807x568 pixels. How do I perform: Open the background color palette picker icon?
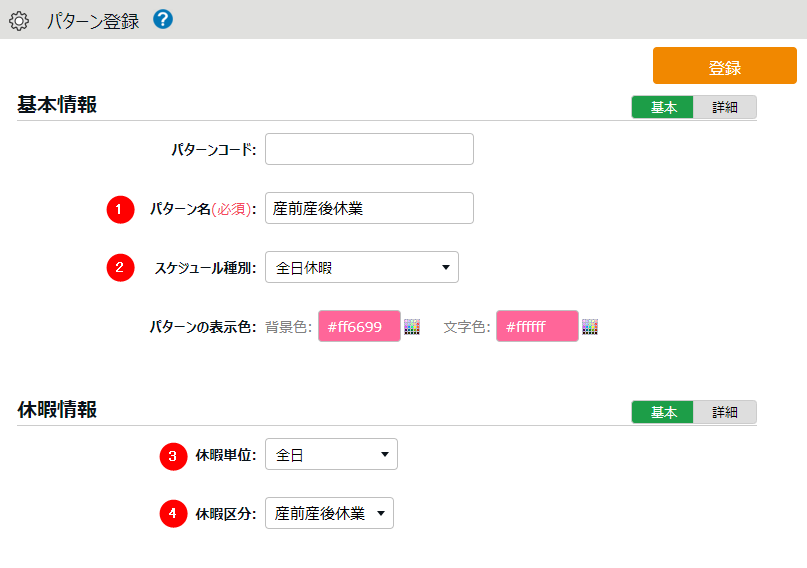pyautogui.click(x=412, y=326)
